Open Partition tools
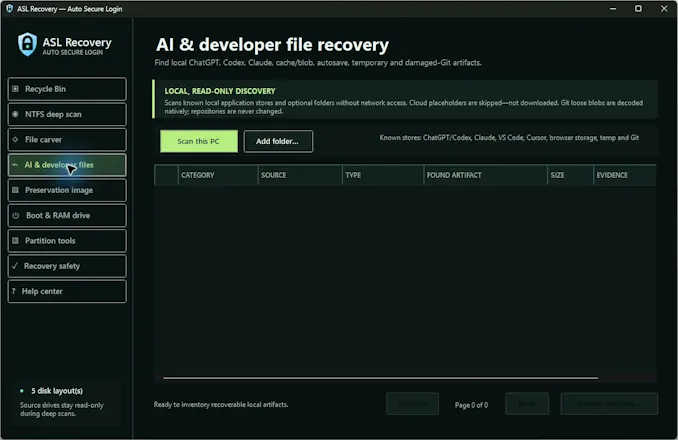 point(67,241)
